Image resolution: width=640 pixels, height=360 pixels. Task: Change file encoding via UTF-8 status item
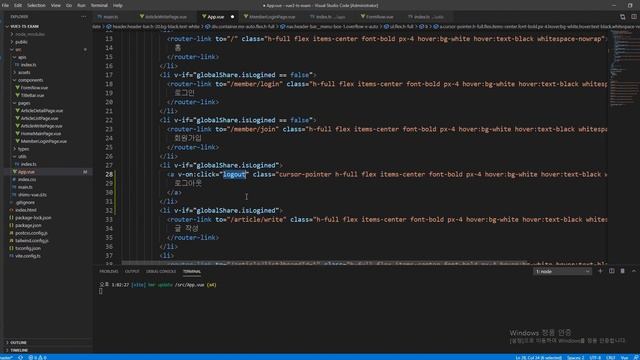coord(595,358)
